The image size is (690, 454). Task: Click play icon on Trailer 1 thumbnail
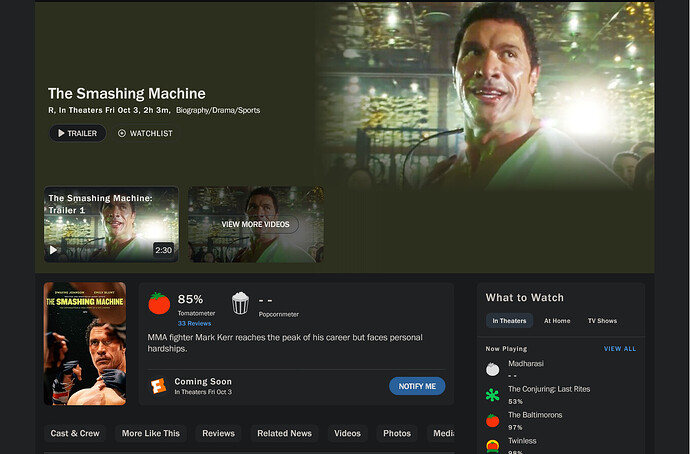pos(53,250)
